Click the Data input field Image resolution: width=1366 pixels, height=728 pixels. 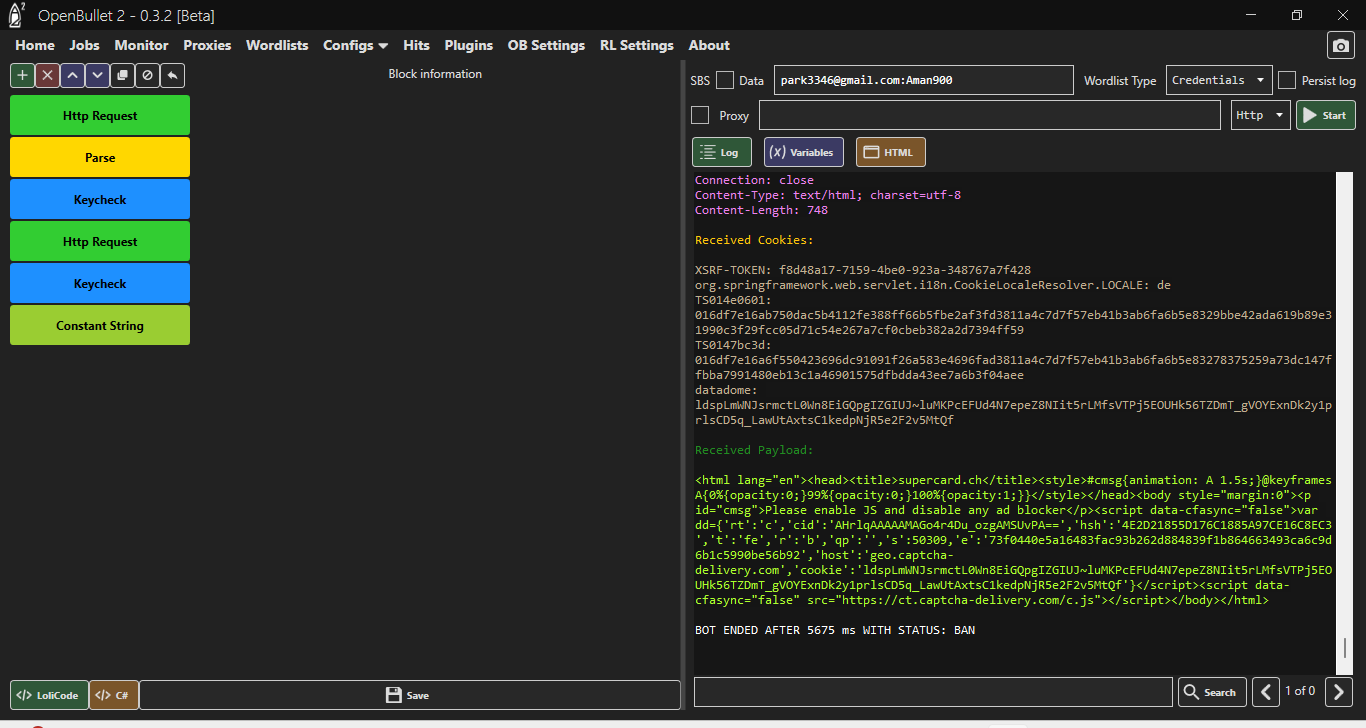[923, 80]
